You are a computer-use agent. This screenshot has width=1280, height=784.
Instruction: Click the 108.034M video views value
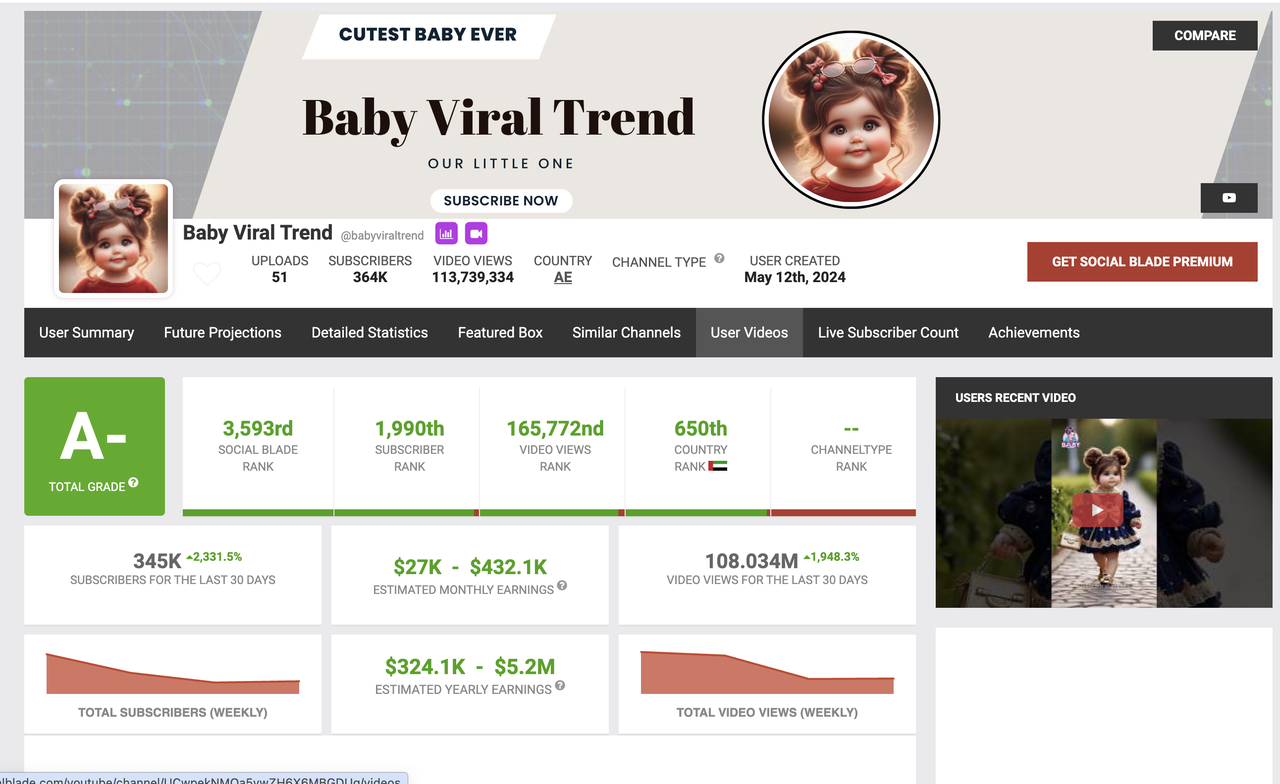click(751, 562)
